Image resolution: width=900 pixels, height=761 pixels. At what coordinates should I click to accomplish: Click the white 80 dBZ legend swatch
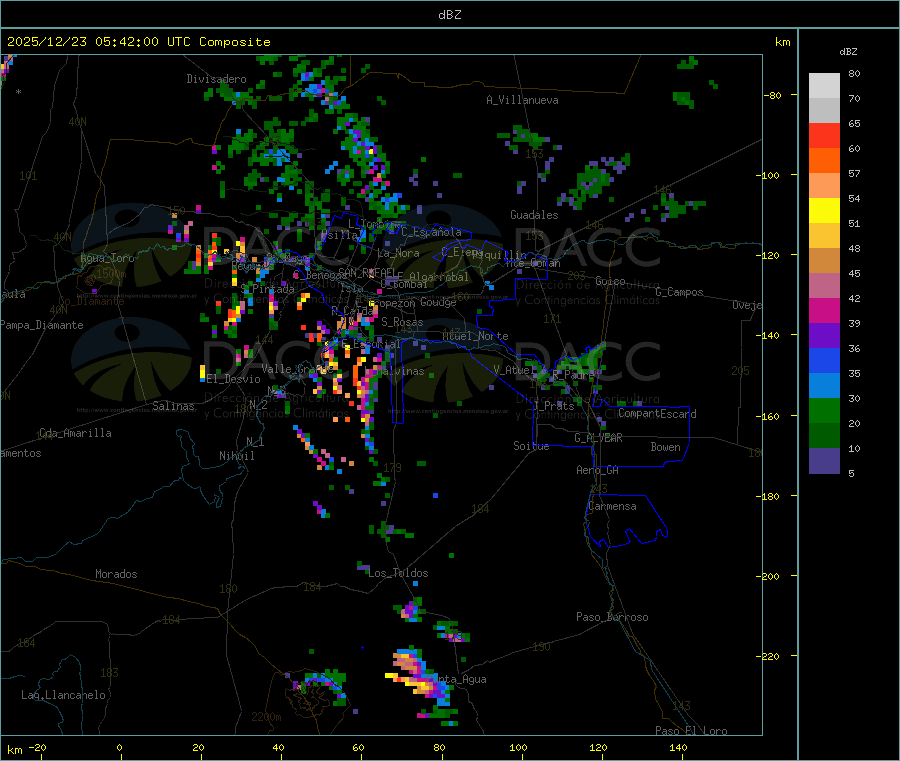824,86
